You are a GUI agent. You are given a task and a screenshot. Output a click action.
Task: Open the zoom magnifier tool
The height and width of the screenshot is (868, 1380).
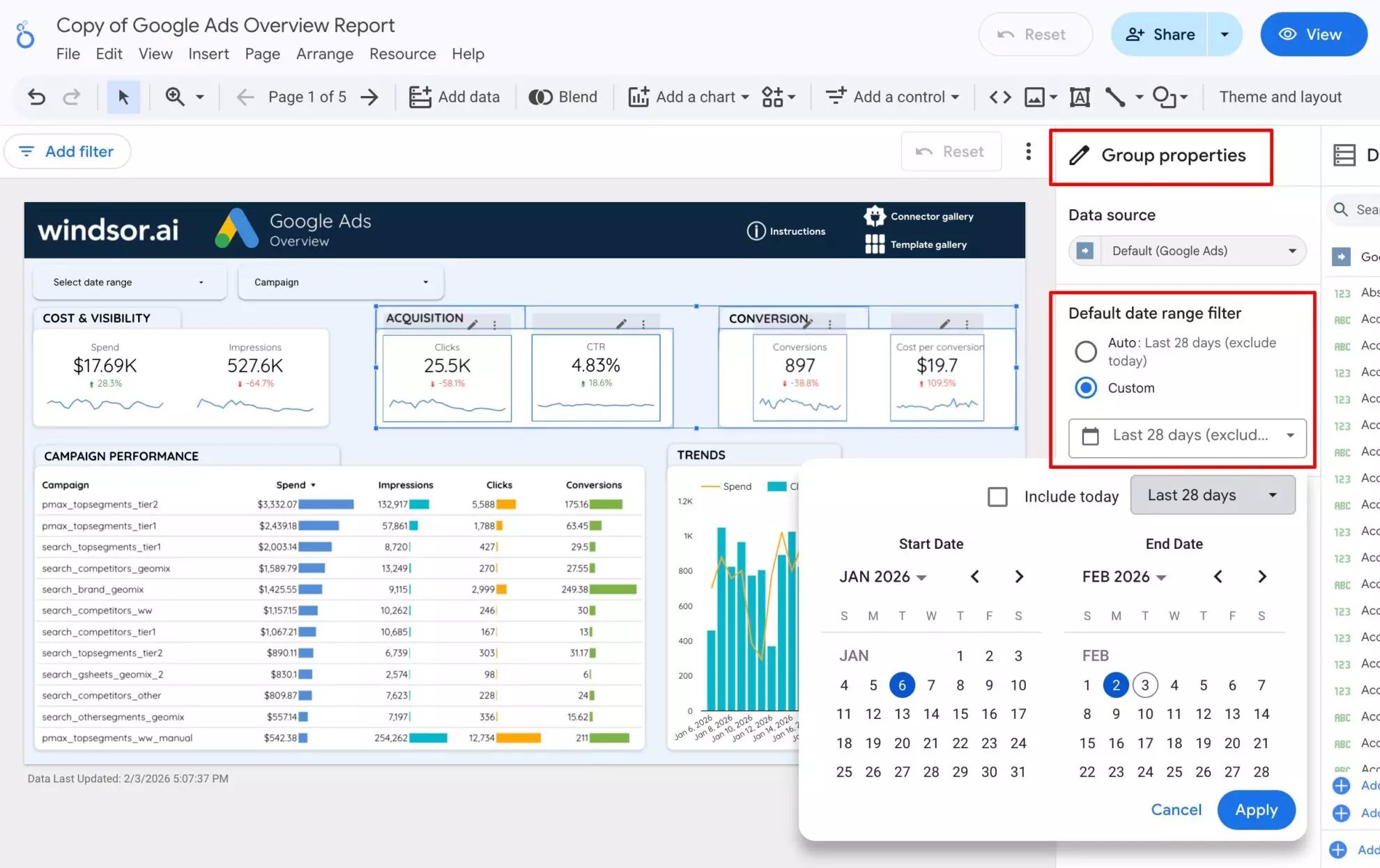(x=175, y=97)
